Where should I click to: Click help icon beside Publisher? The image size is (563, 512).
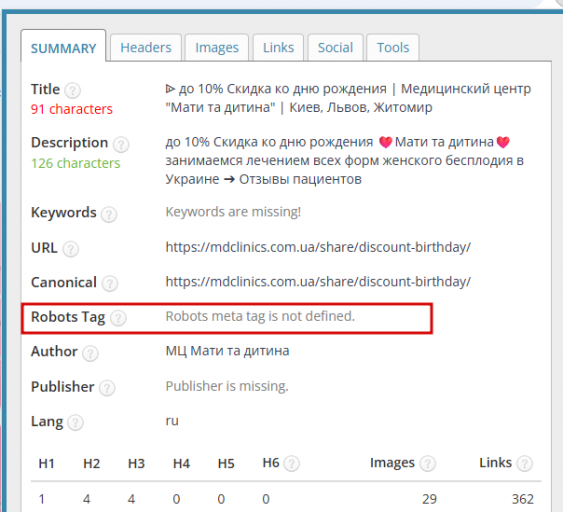click(x=107, y=388)
